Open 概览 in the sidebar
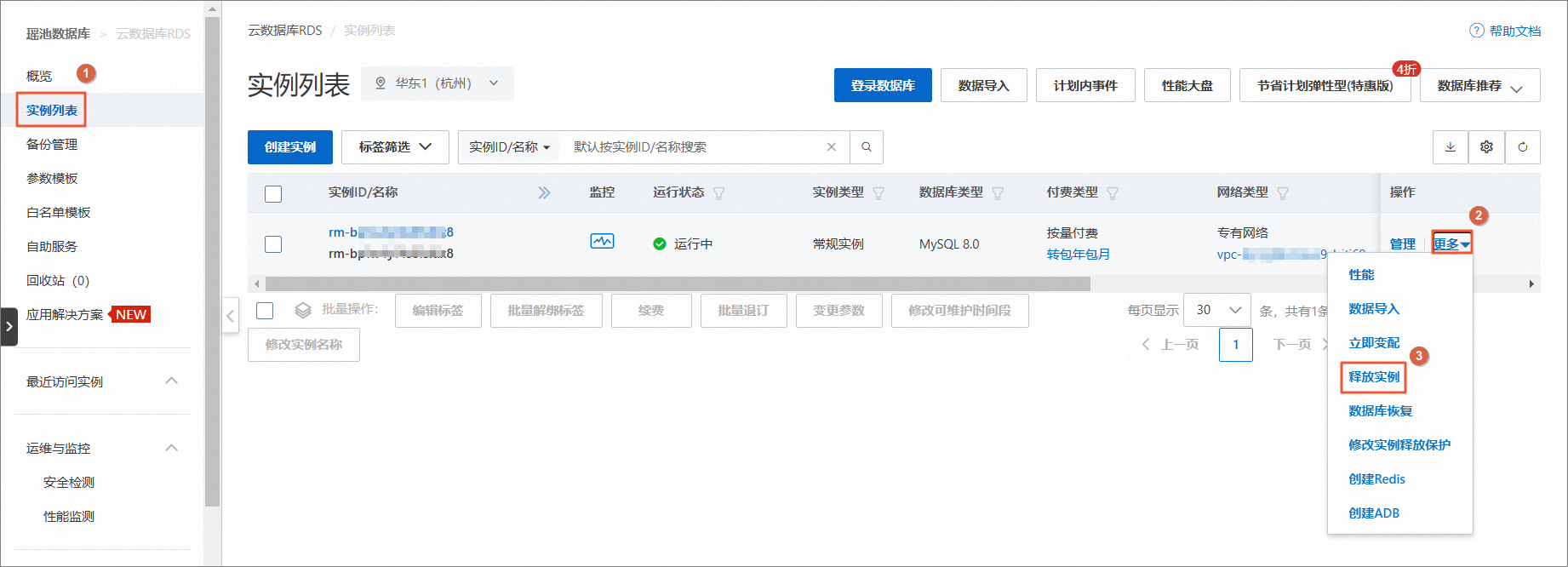1568x567 pixels. (x=39, y=76)
